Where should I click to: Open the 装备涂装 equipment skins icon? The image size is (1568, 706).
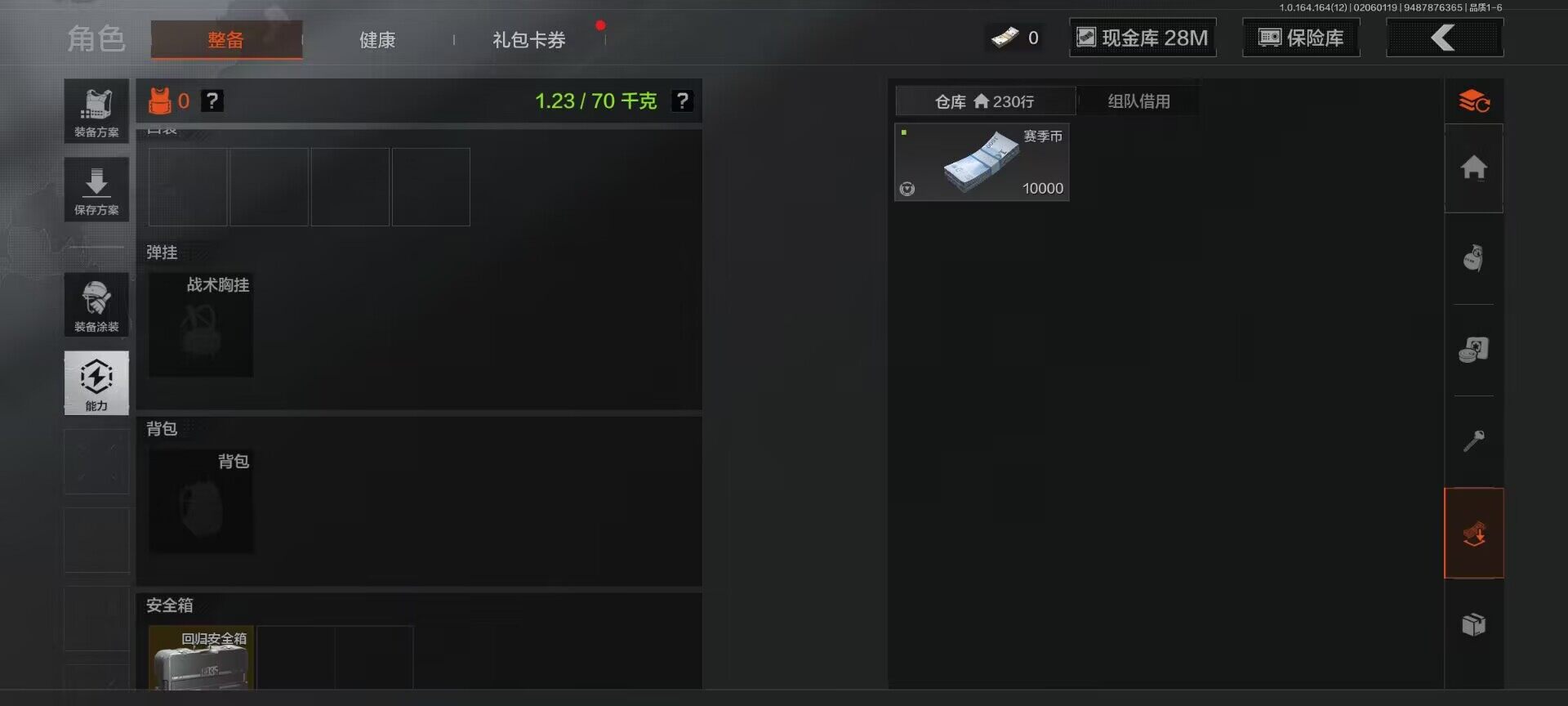(x=96, y=305)
